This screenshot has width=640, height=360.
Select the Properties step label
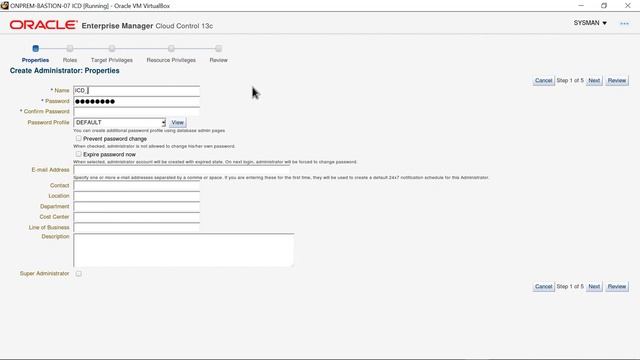36,60
